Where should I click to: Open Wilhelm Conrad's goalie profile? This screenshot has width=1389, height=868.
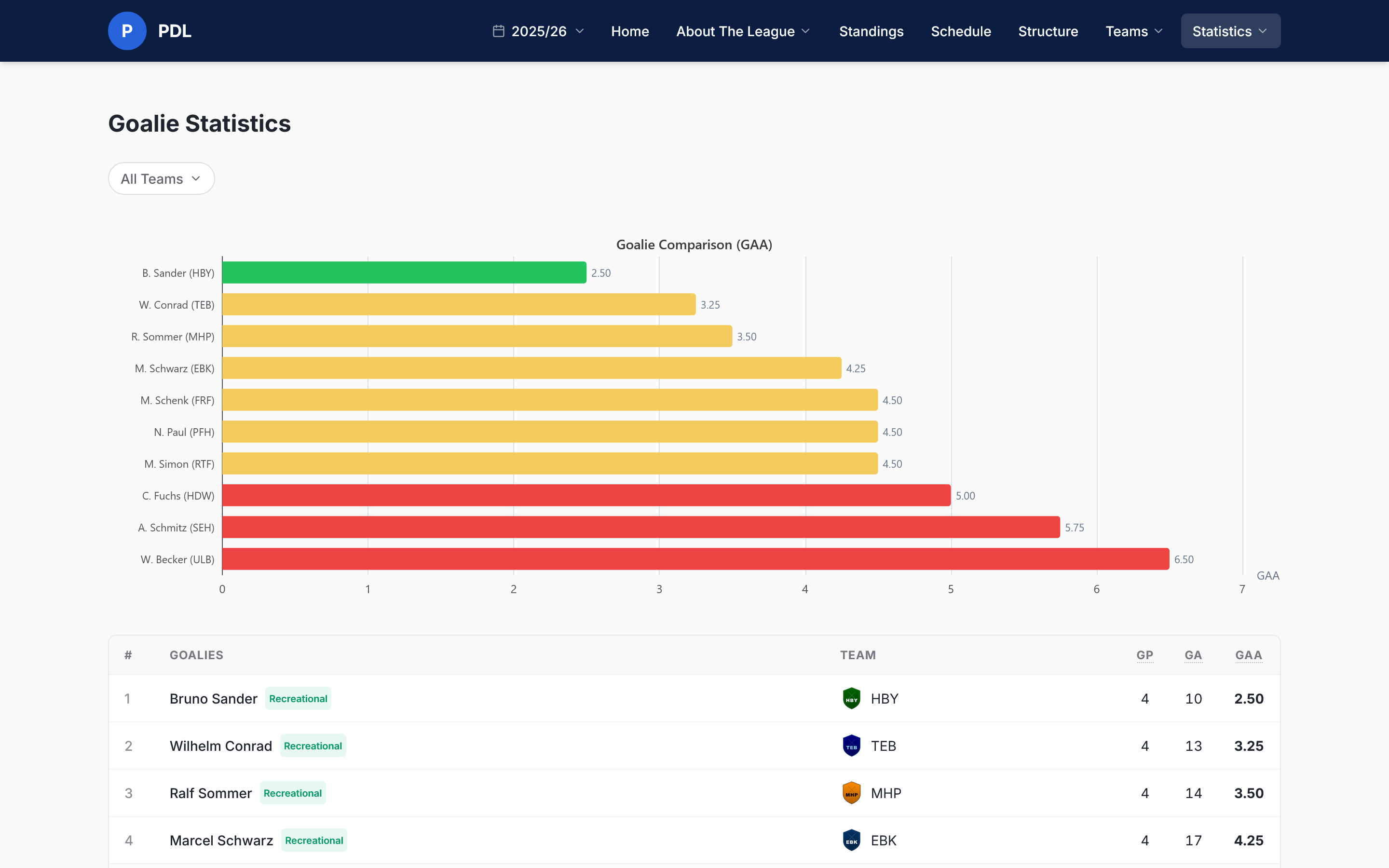(221, 746)
